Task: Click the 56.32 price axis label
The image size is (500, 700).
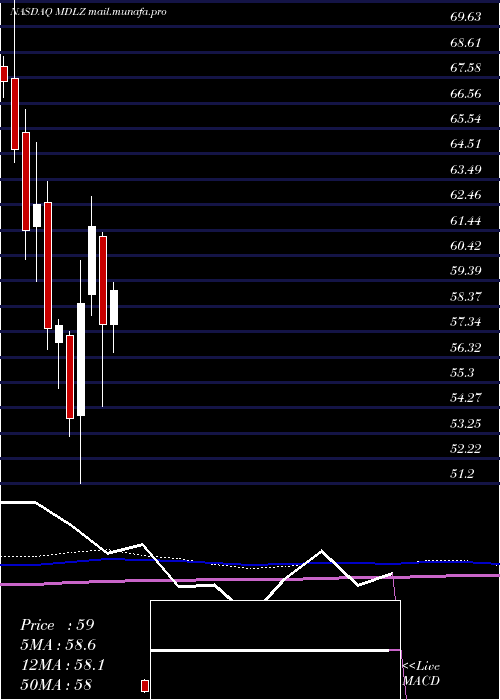Action: (x=466, y=347)
